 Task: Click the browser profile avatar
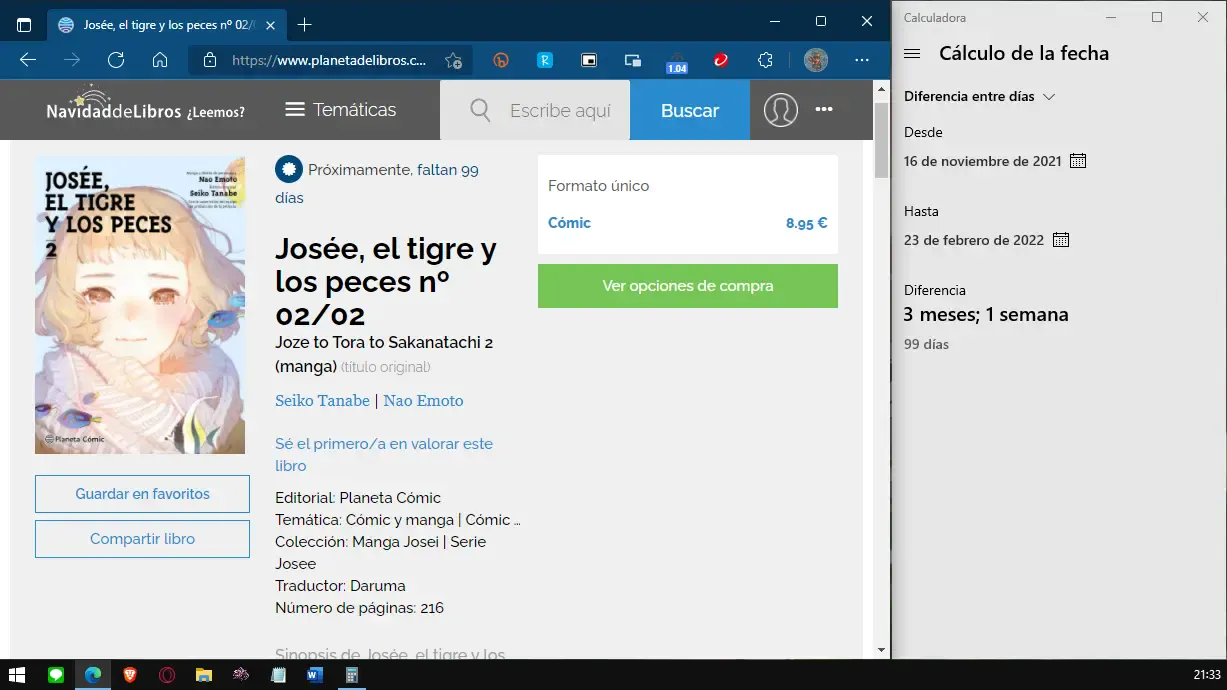(816, 60)
